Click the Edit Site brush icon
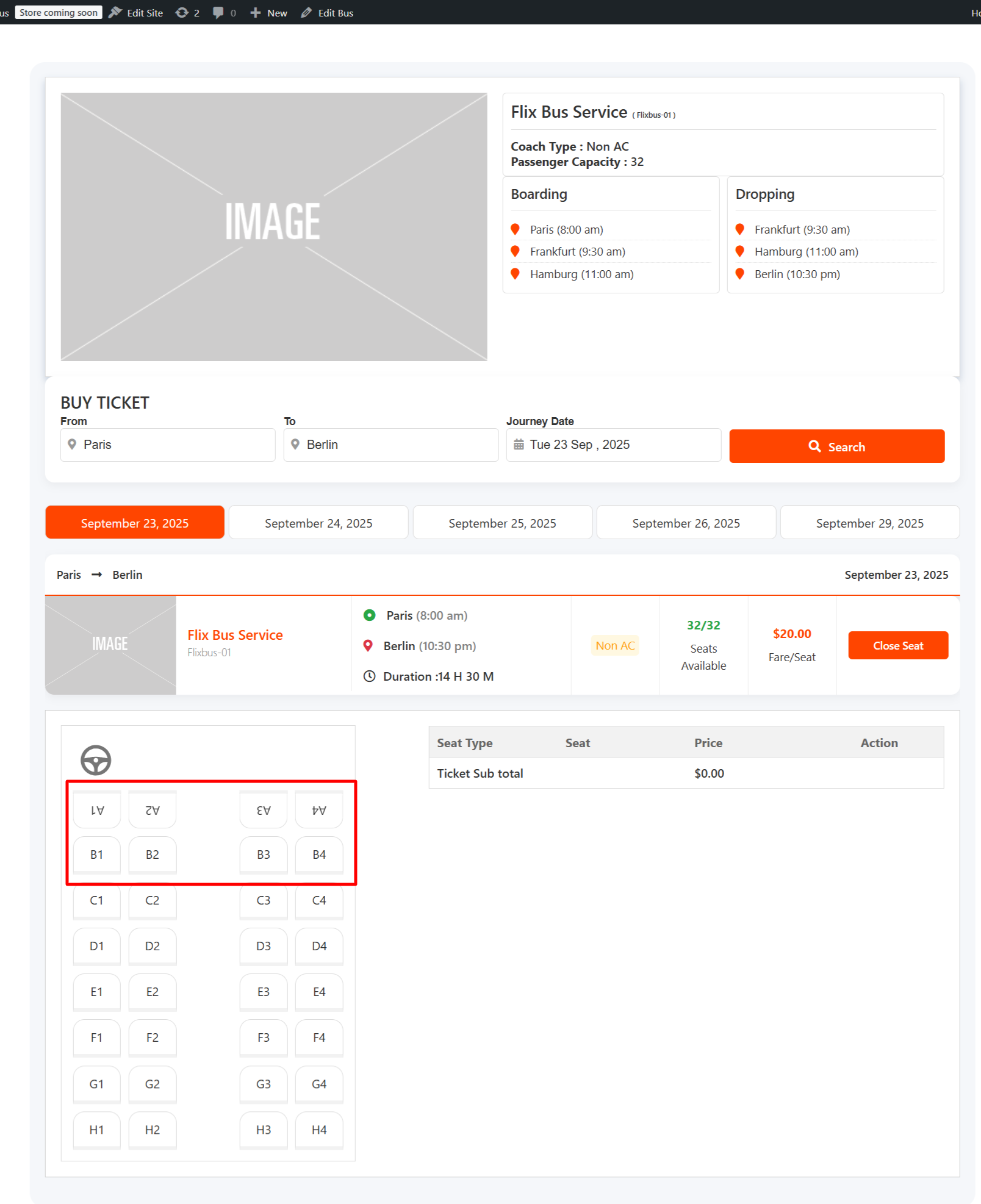Viewport: 981px width, 1204px height. click(x=115, y=13)
